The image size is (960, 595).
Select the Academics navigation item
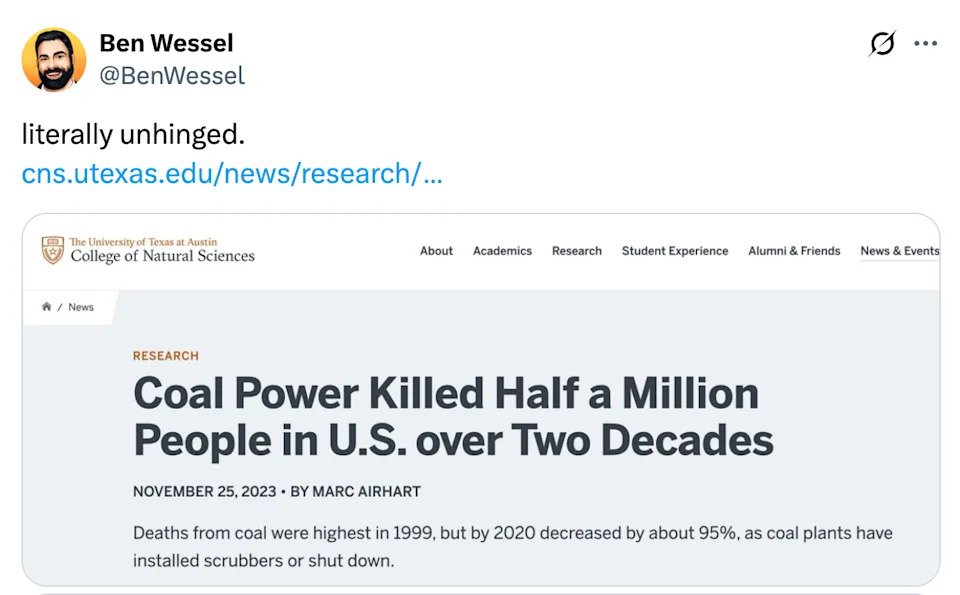pyautogui.click(x=502, y=251)
